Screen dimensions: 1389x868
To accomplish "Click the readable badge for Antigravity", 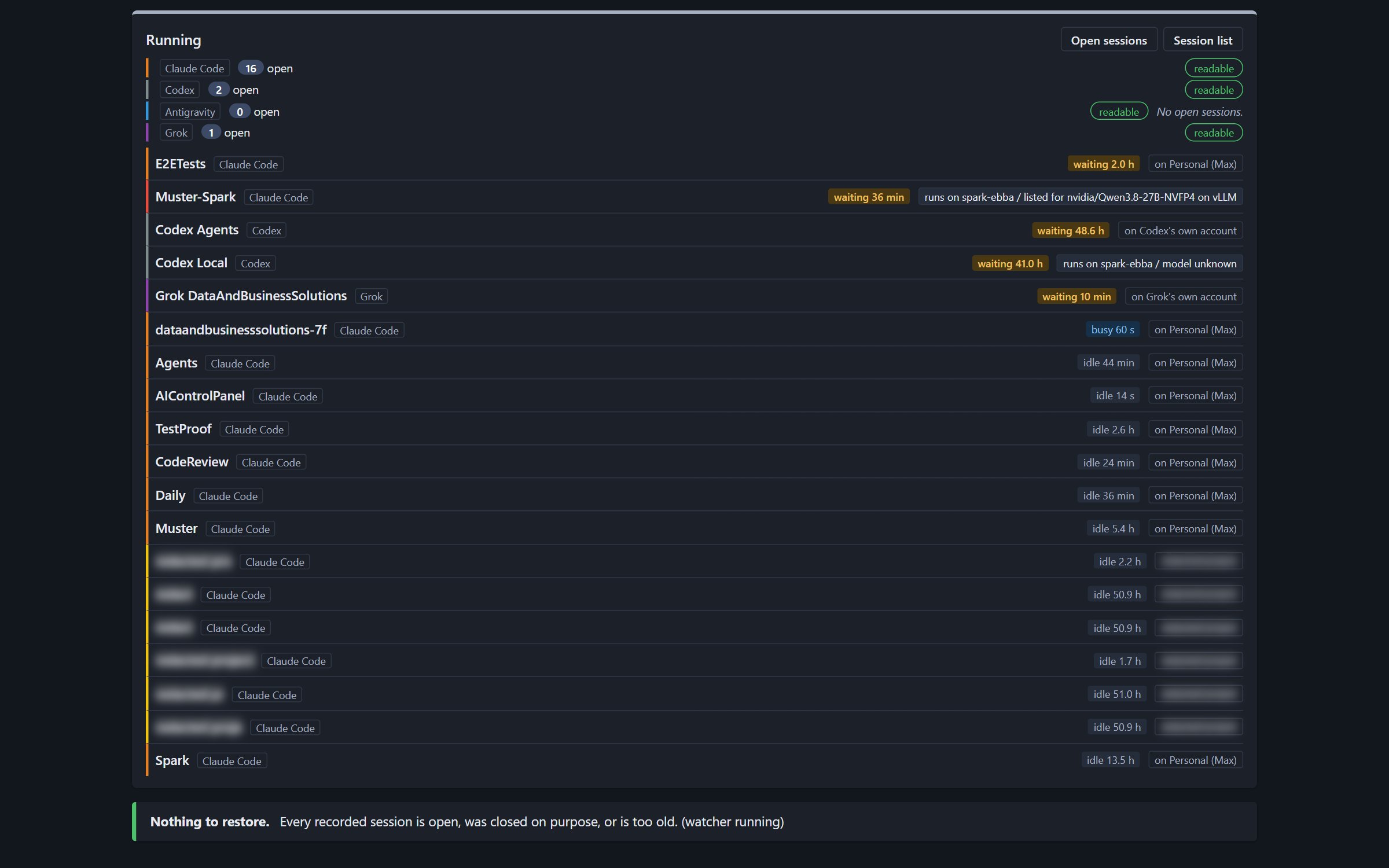I will click(x=1119, y=112).
